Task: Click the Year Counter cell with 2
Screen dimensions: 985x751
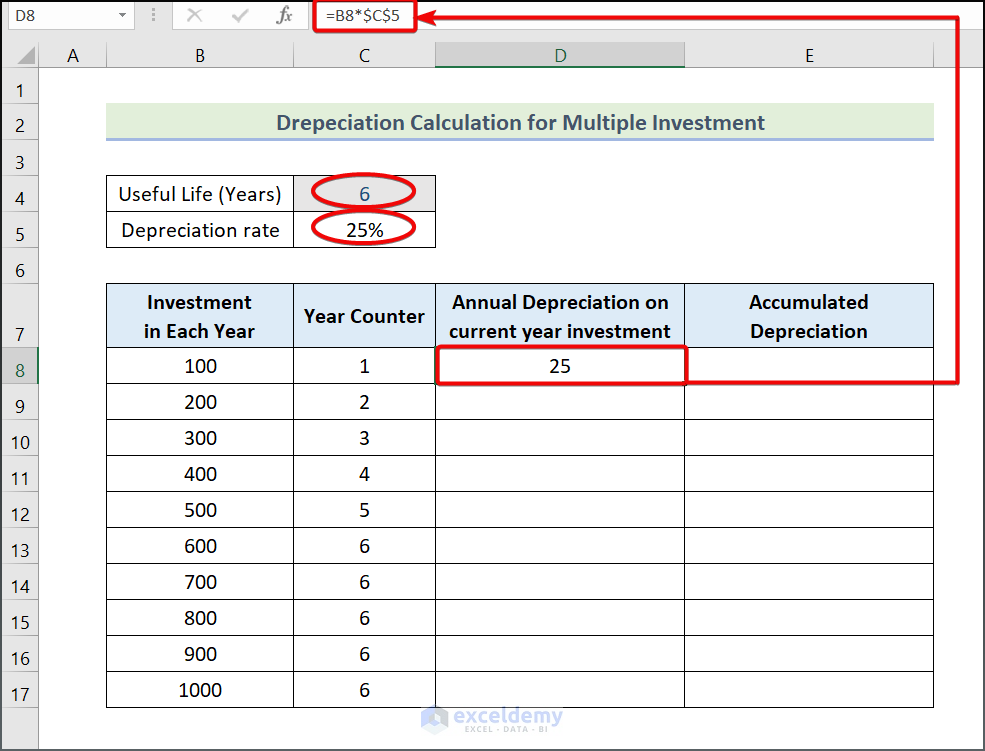Action: [x=364, y=402]
